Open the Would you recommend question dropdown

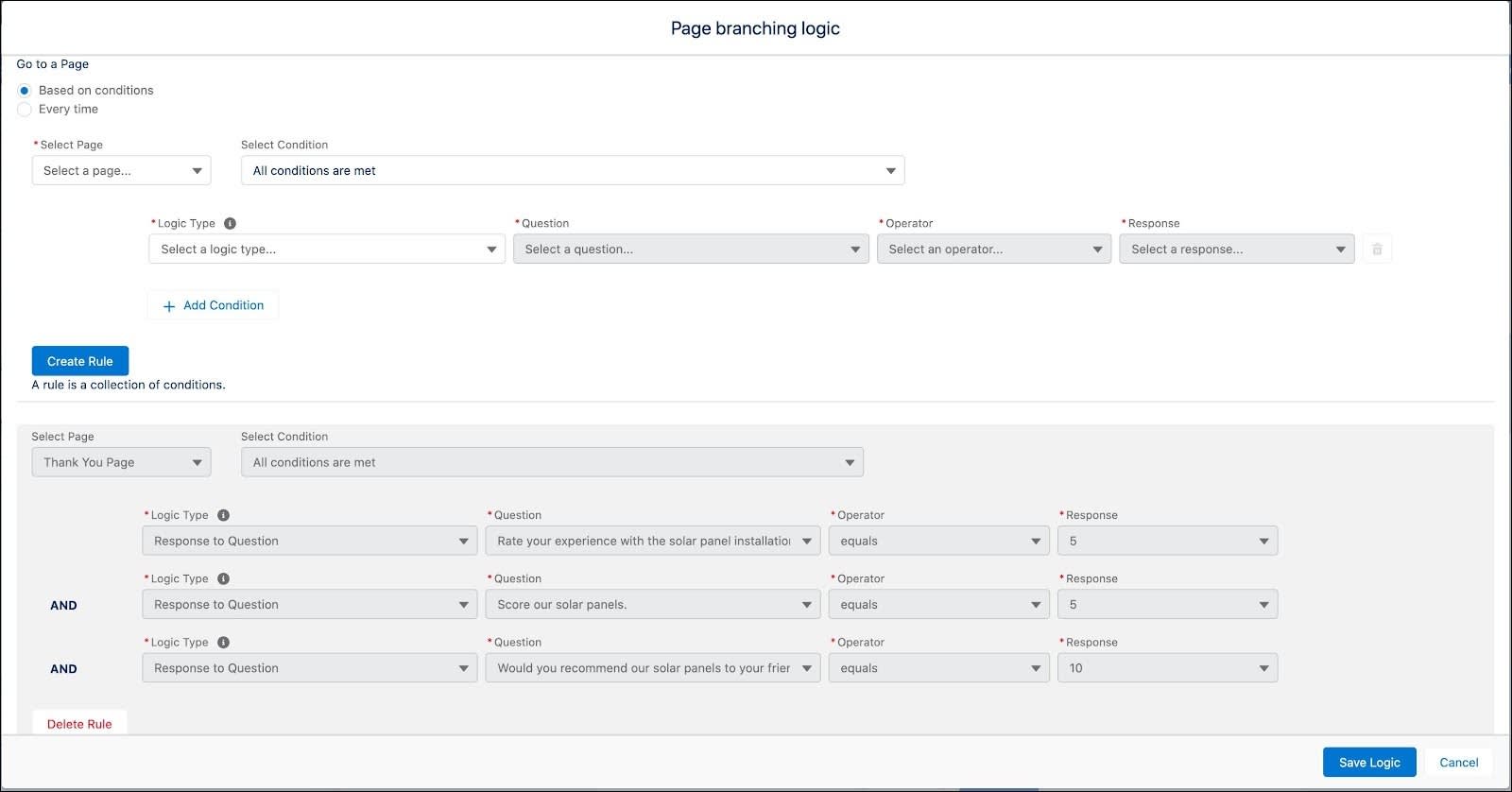(653, 668)
